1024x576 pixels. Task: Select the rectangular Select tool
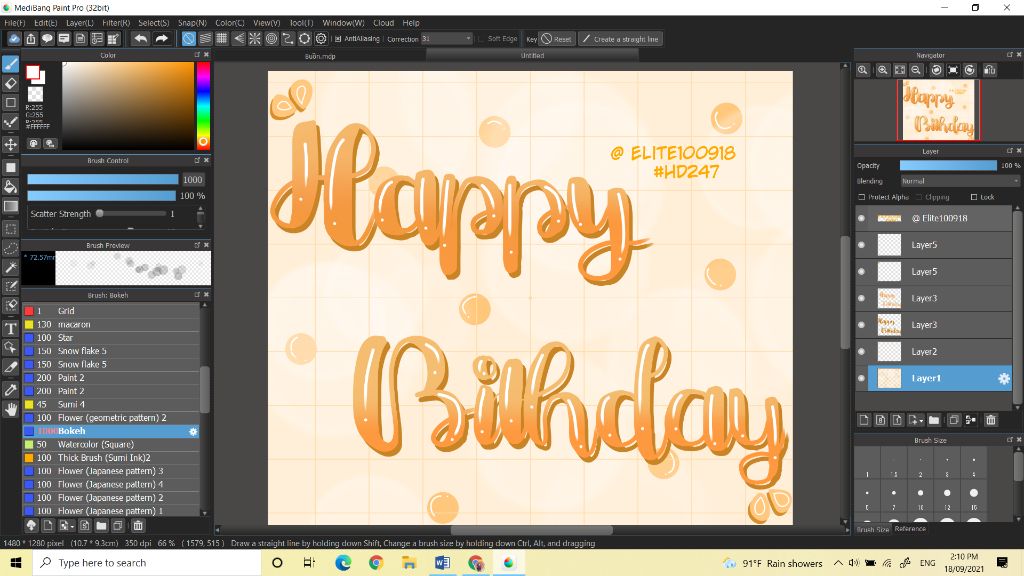[x=10, y=229]
